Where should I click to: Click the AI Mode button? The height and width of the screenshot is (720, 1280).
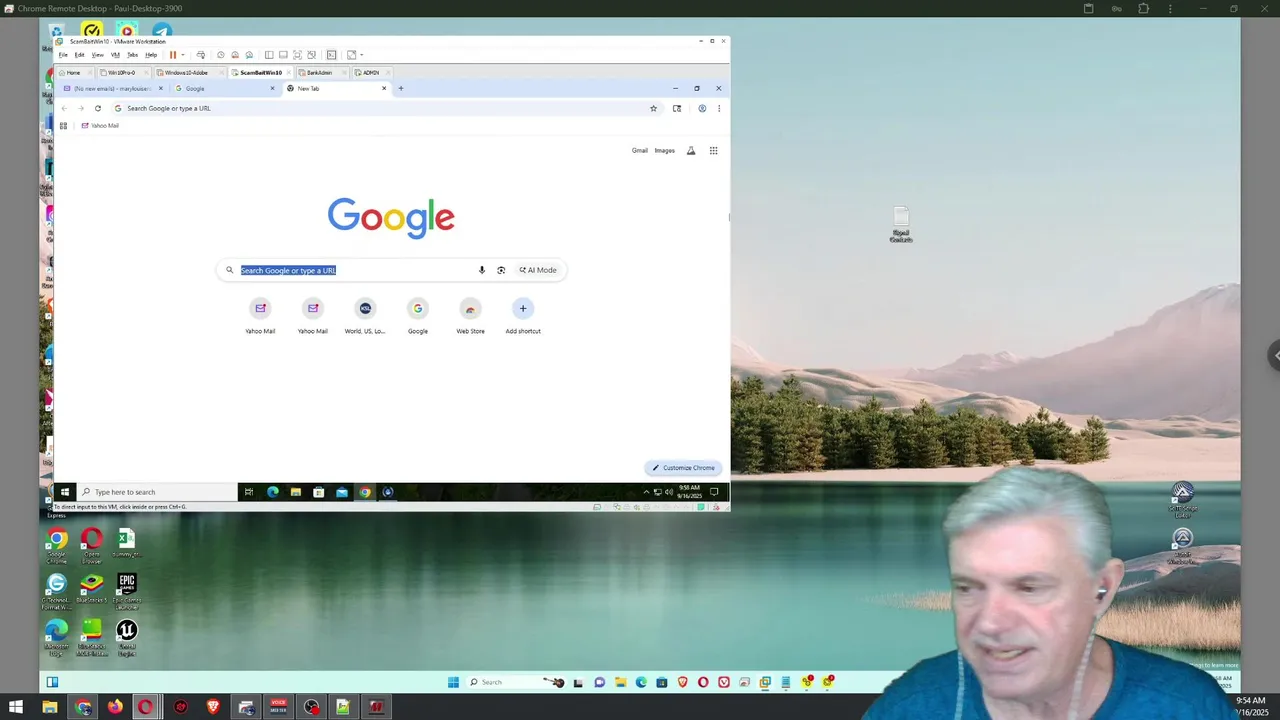(538, 270)
